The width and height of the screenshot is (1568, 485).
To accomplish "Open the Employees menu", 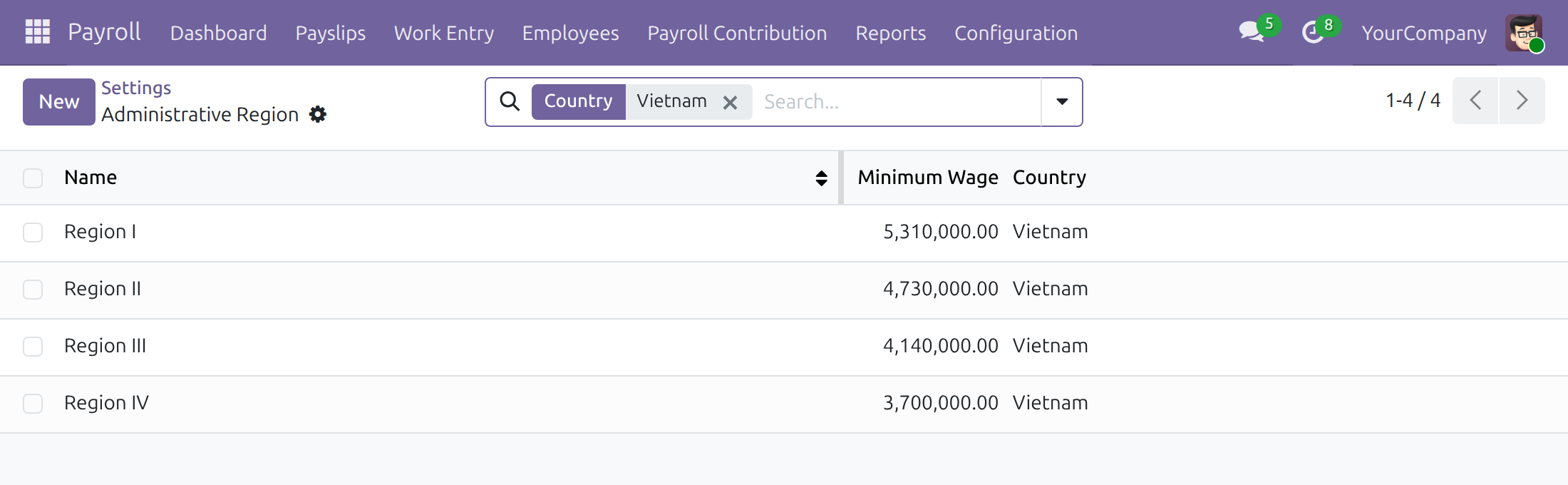I will [570, 33].
